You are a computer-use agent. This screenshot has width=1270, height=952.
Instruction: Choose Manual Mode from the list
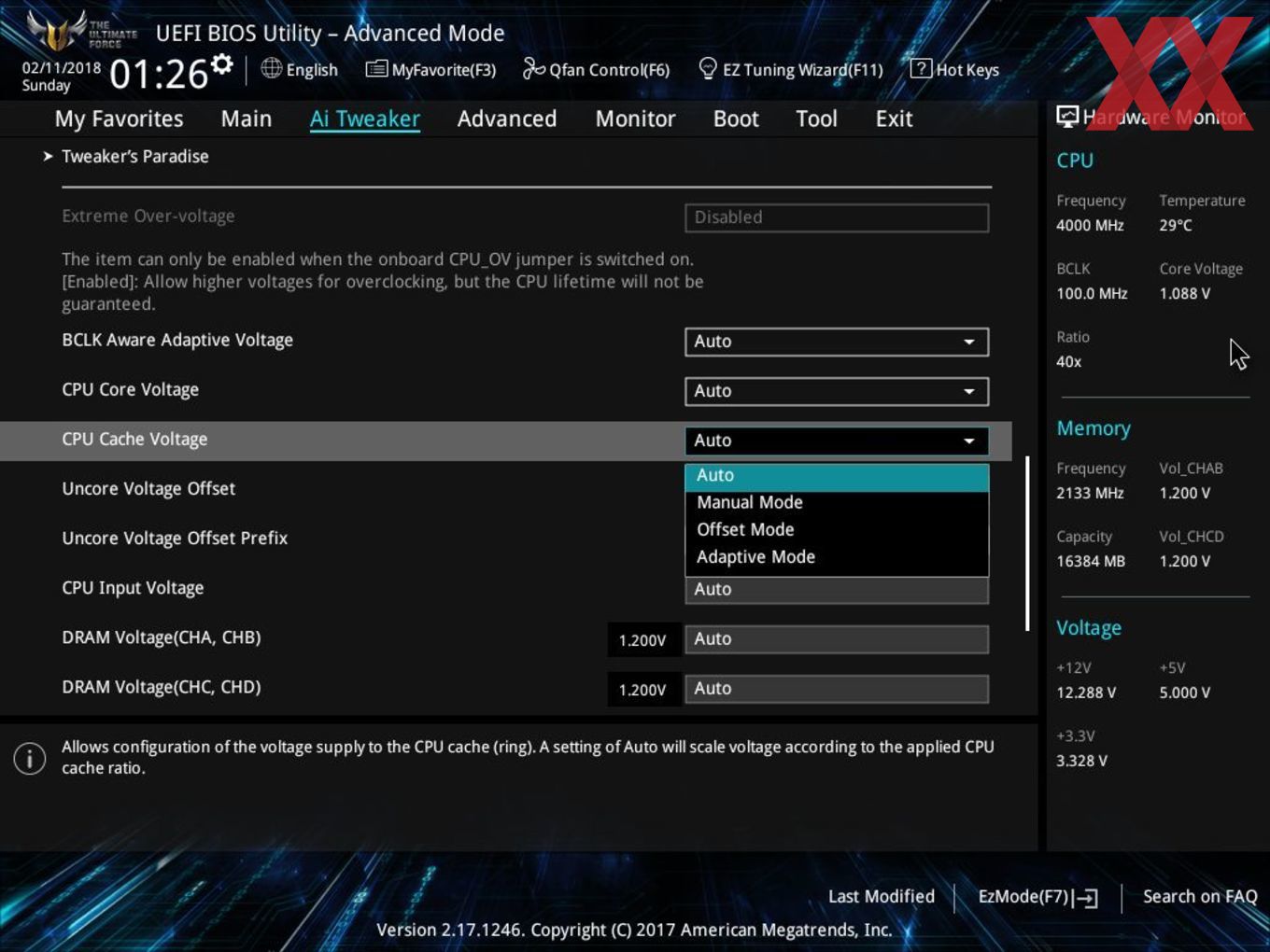[837, 502]
